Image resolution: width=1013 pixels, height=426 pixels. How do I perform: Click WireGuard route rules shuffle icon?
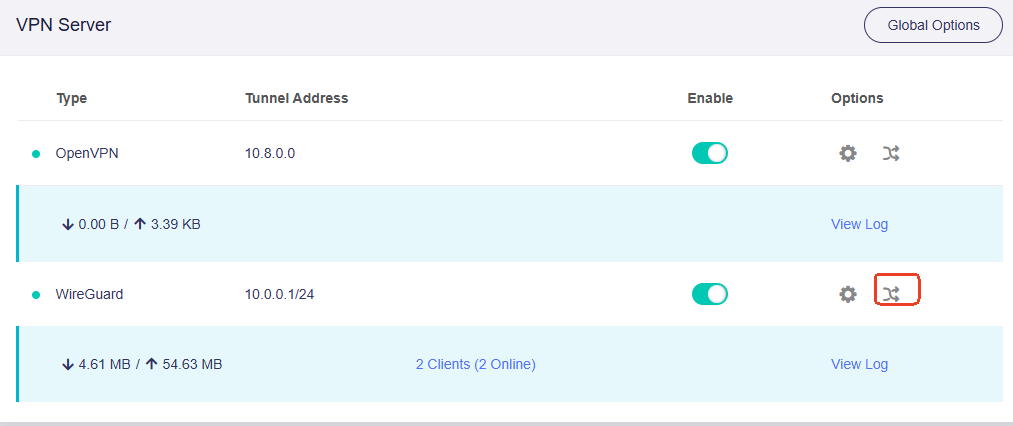coord(891,295)
